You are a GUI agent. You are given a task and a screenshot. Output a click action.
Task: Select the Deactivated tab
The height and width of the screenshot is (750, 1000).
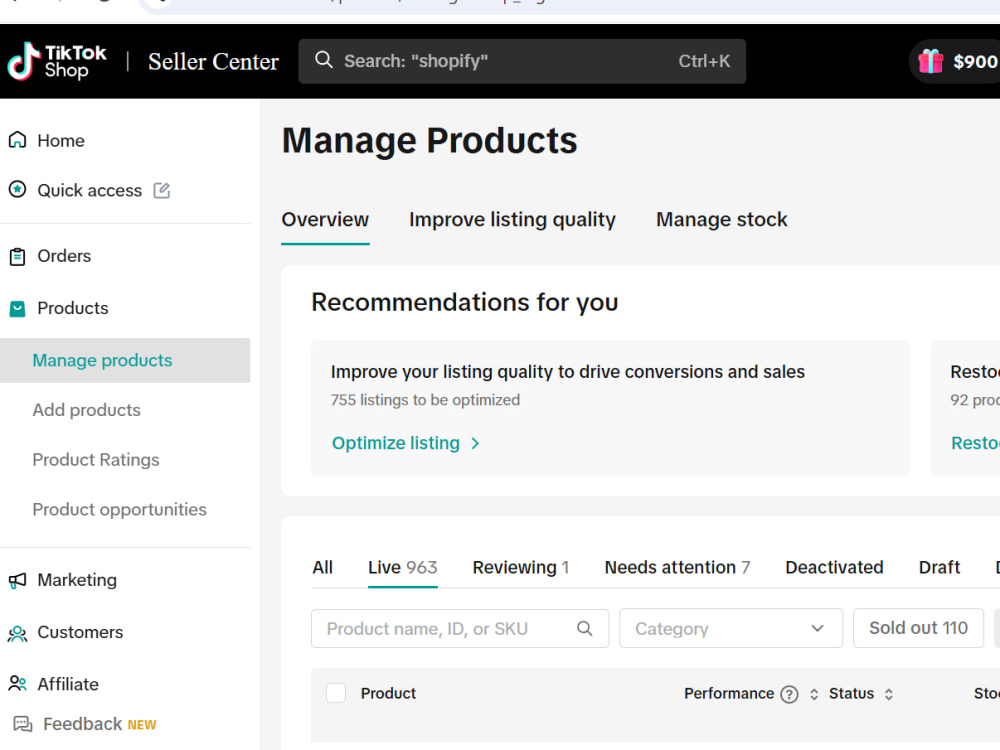[834, 567]
